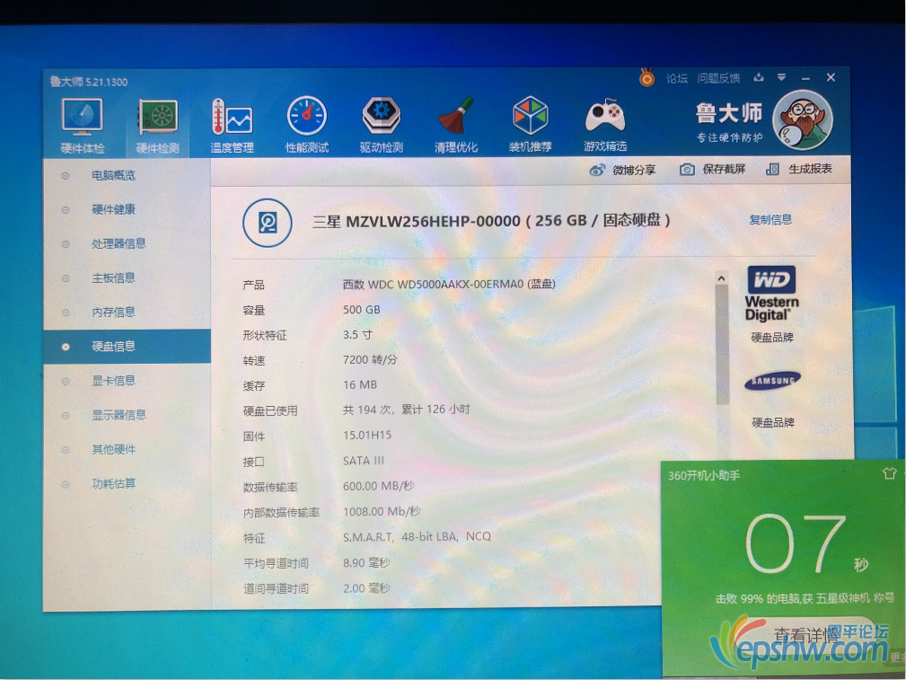Click the 8.90 毫秒 seek time value
The width and height of the screenshot is (906, 680).
(366, 563)
